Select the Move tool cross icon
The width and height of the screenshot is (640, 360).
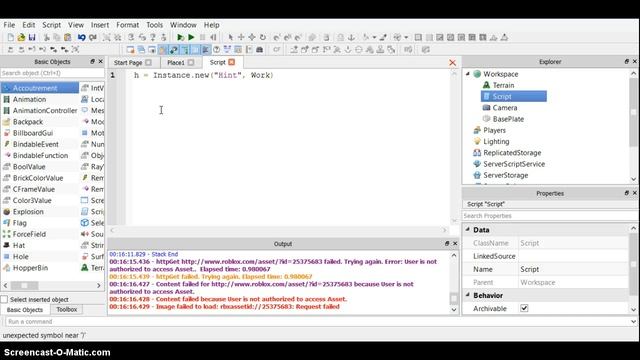coord(241,38)
